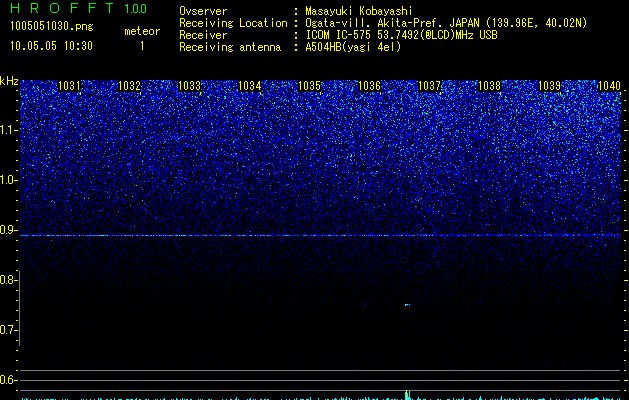Select the A504HB(yagi 4el) antenna text
629x400 pixels.
click(353, 47)
